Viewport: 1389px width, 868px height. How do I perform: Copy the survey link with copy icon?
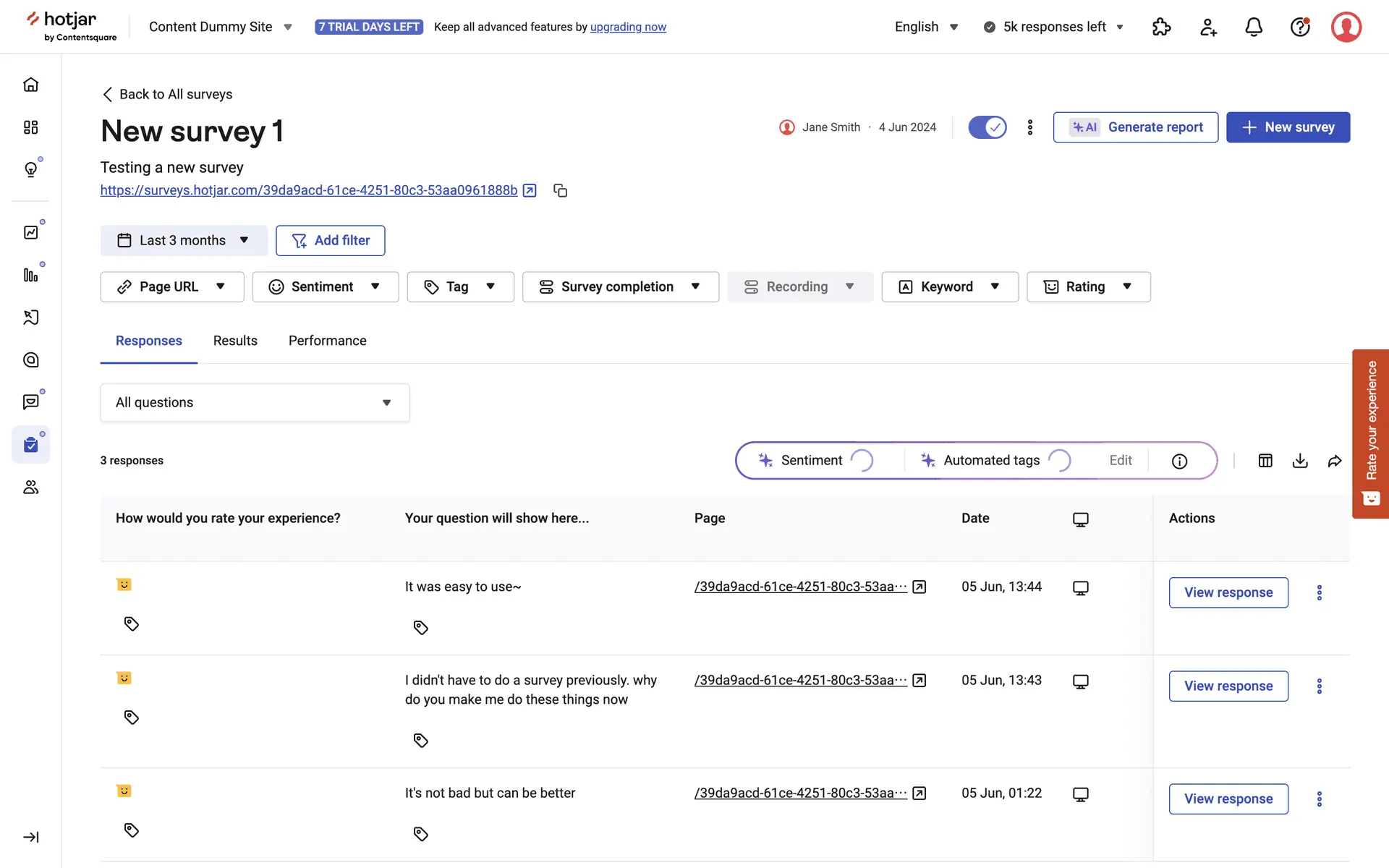point(560,190)
